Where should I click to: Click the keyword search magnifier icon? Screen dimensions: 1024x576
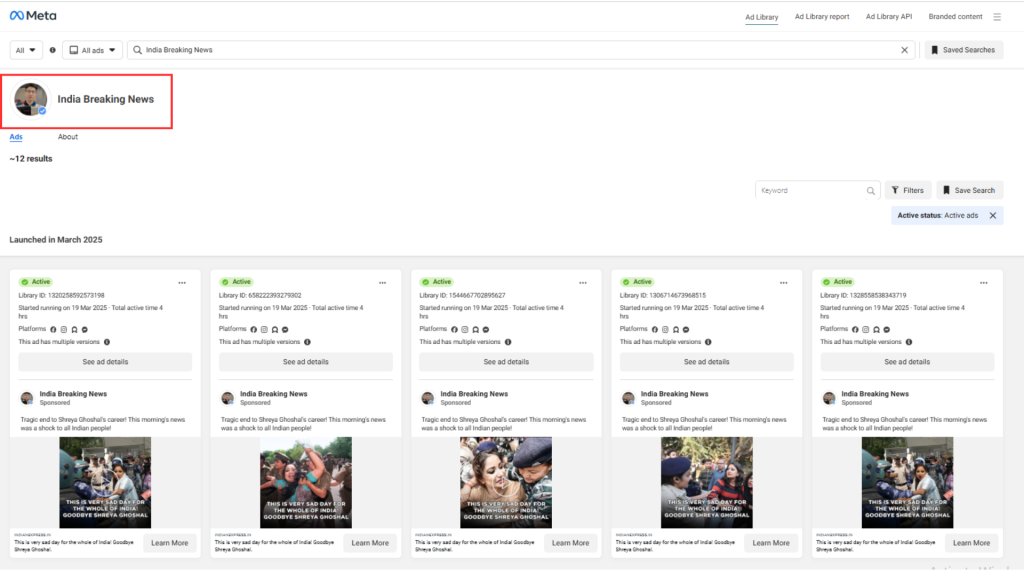(x=870, y=191)
